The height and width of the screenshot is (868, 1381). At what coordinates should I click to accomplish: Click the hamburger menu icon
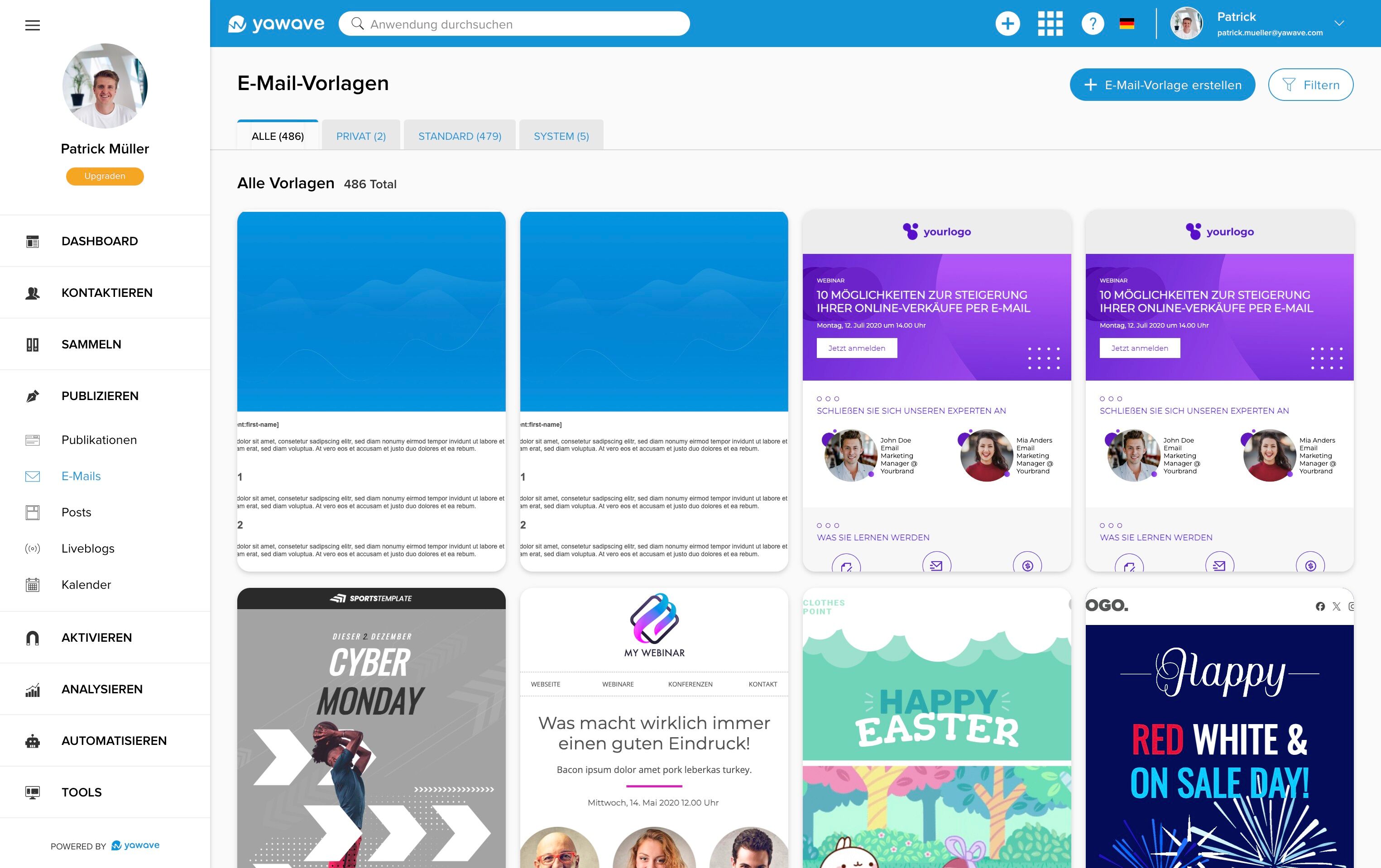[33, 25]
